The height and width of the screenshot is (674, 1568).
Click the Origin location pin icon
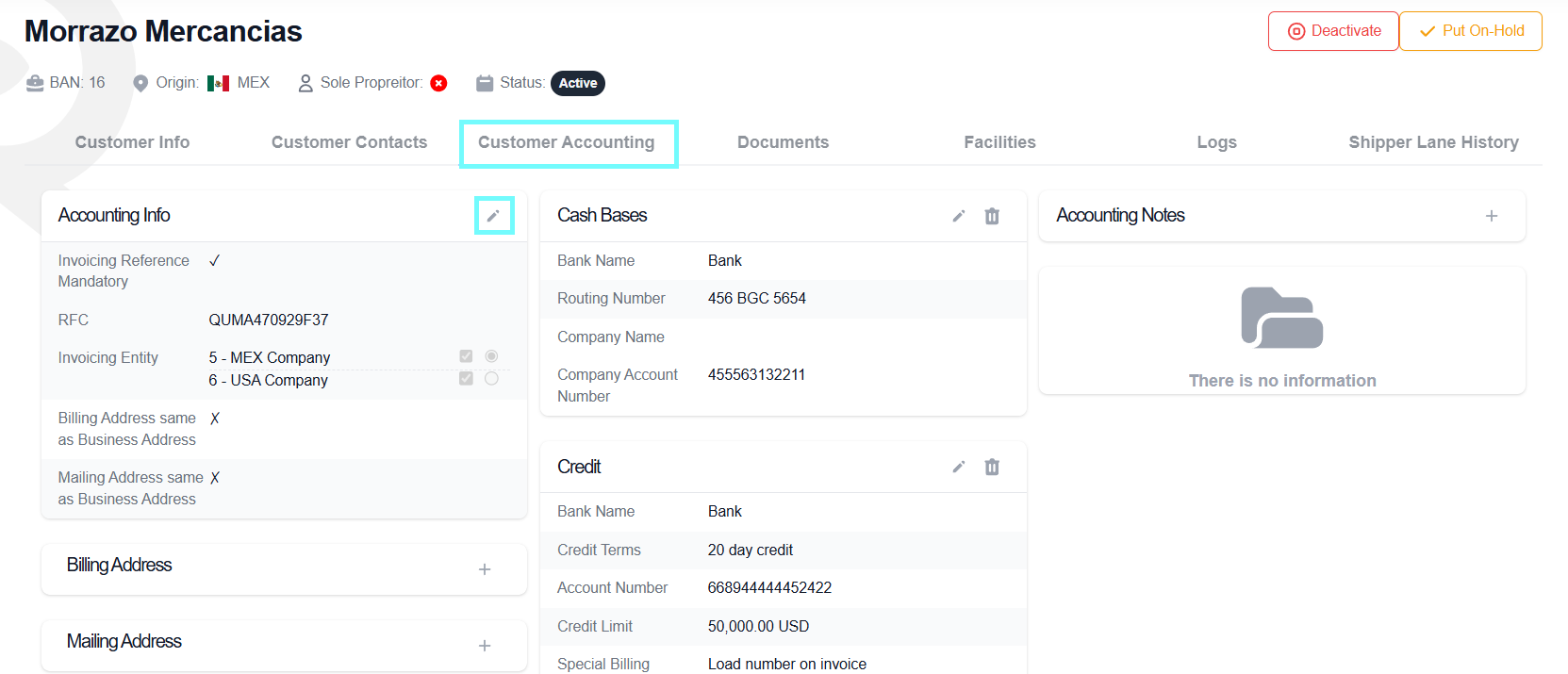point(140,83)
